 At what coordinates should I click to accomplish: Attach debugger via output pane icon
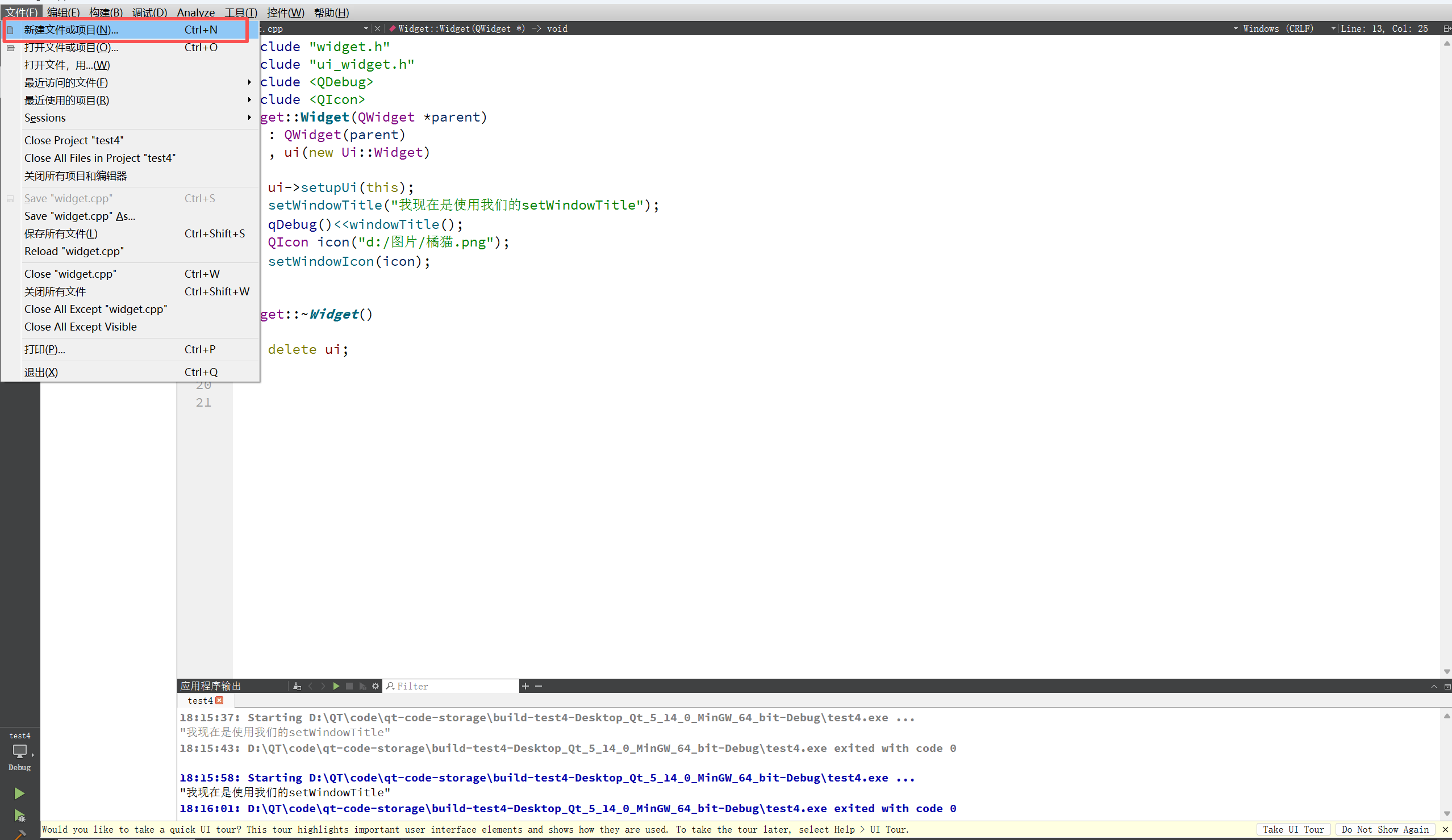(x=362, y=686)
